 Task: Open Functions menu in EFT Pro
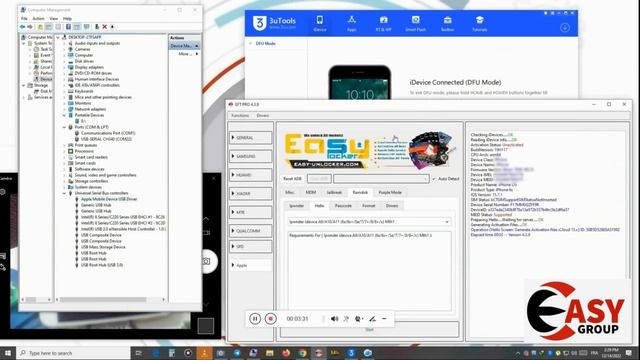click(240, 116)
